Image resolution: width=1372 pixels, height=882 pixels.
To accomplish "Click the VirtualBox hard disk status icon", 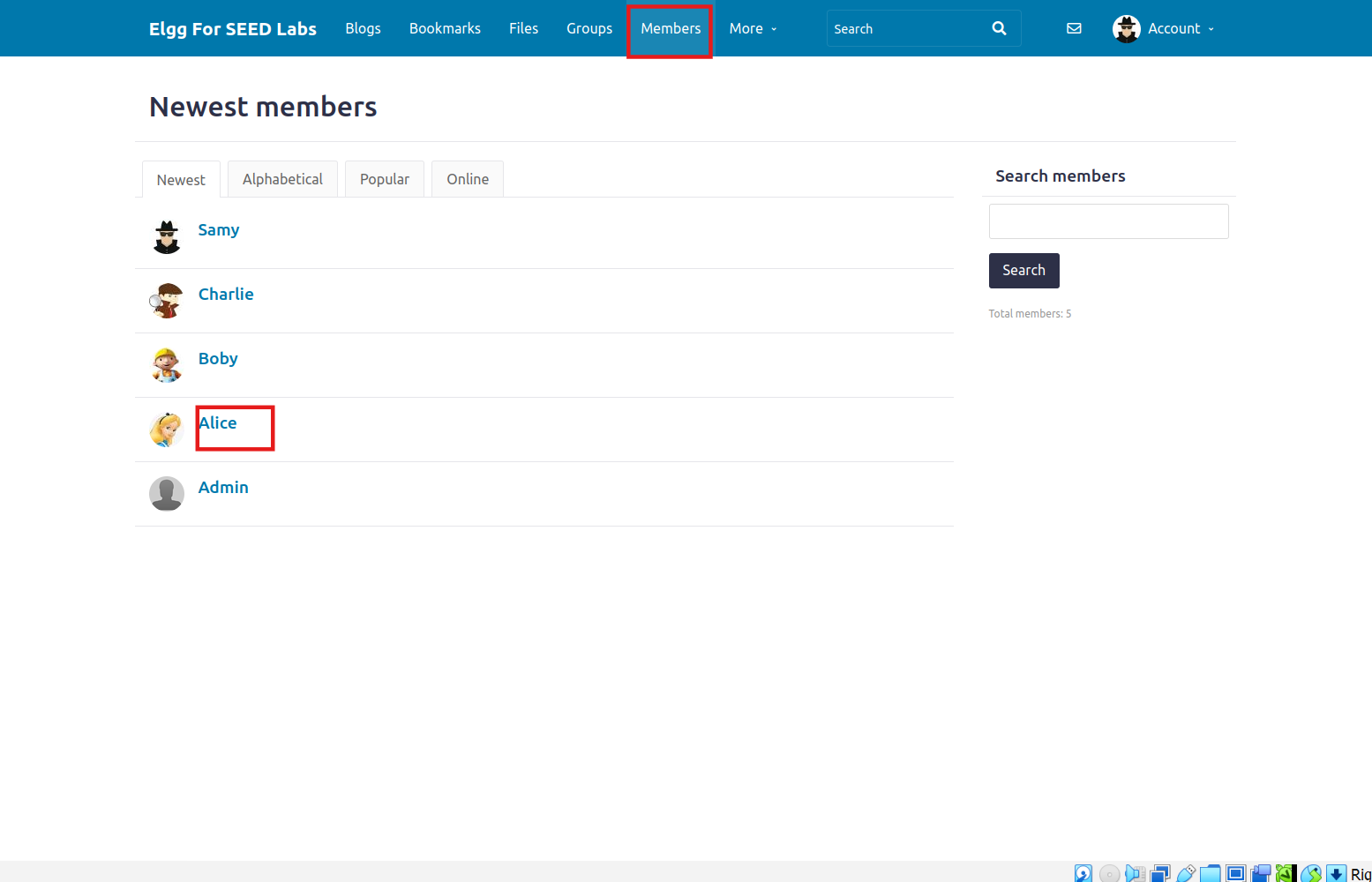I will click(x=1083, y=873).
